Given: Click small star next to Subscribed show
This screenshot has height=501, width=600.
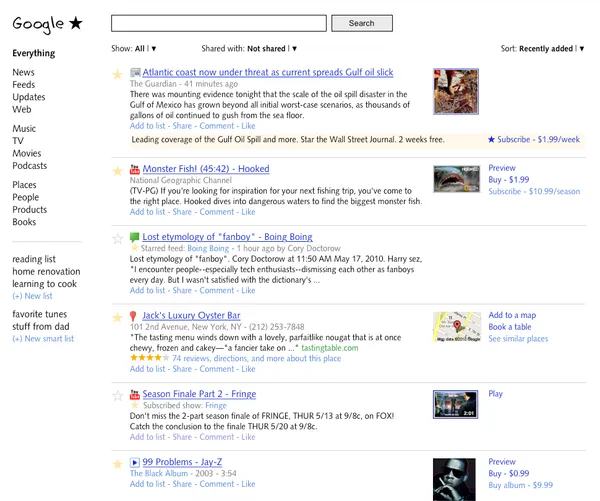Looking at the screenshot, I should pyautogui.click(x=135, y=405).
